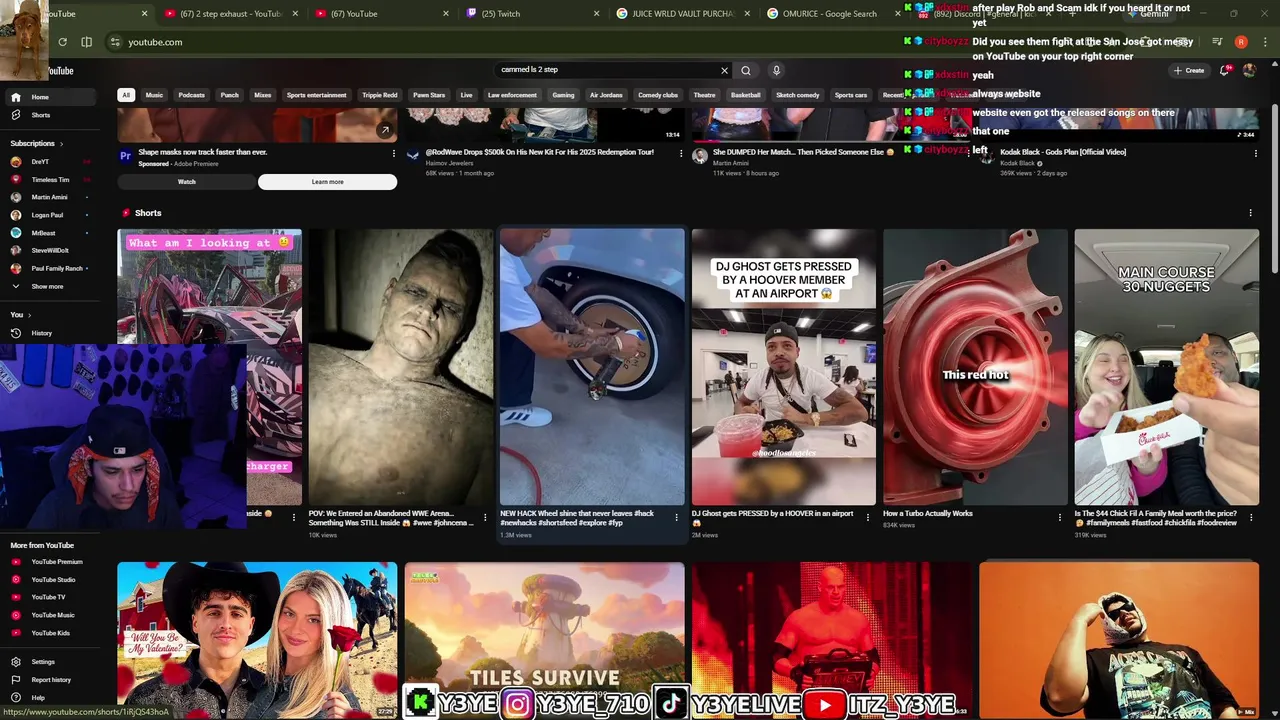The width and height of the screenshot is (1280, 720).
Task: Open the DreYT subscription channel
Action: [40, 161]
